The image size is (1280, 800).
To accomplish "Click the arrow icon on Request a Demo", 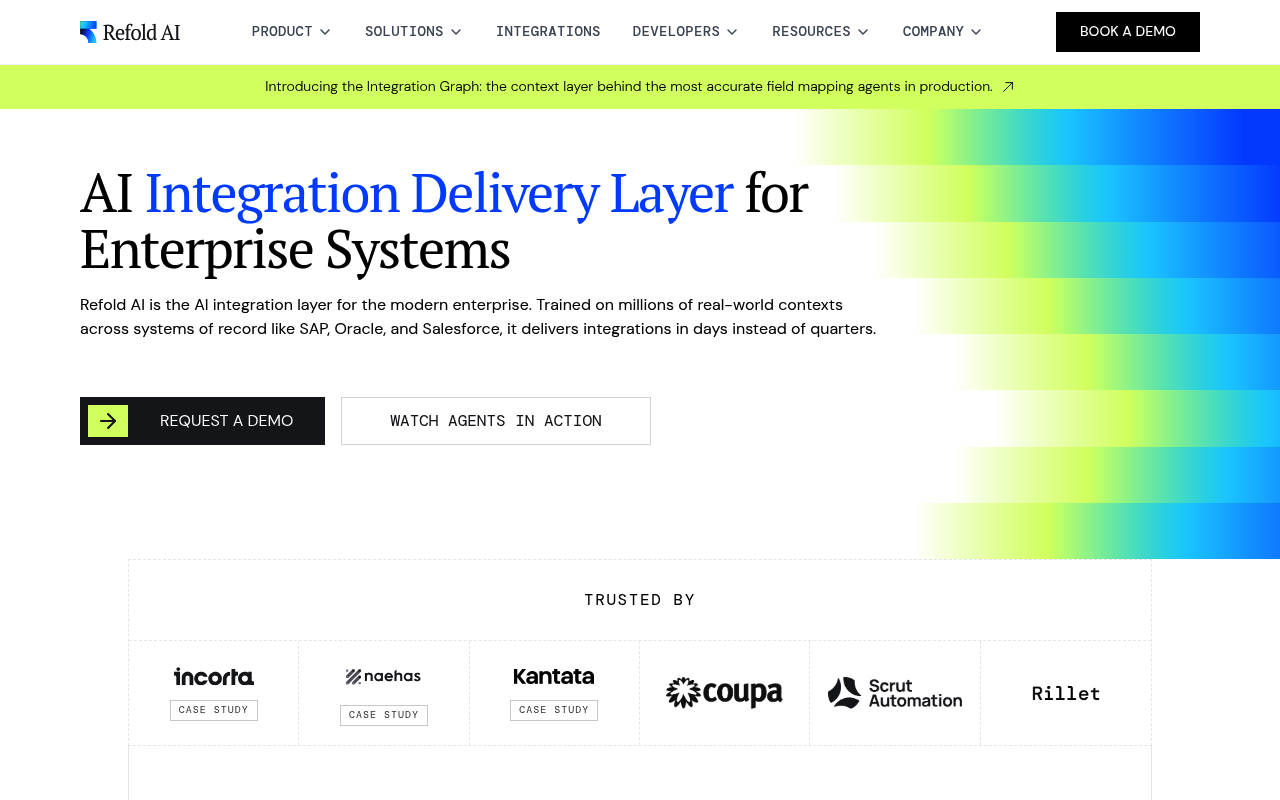I will (x=108, y=421).
